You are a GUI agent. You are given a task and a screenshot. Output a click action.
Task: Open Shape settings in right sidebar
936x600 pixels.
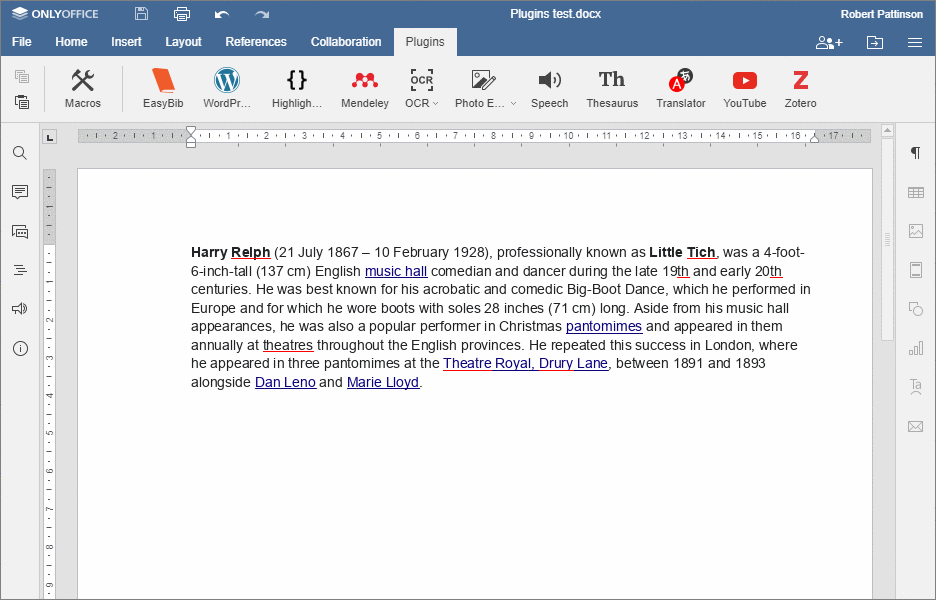[x=915, y=309]
